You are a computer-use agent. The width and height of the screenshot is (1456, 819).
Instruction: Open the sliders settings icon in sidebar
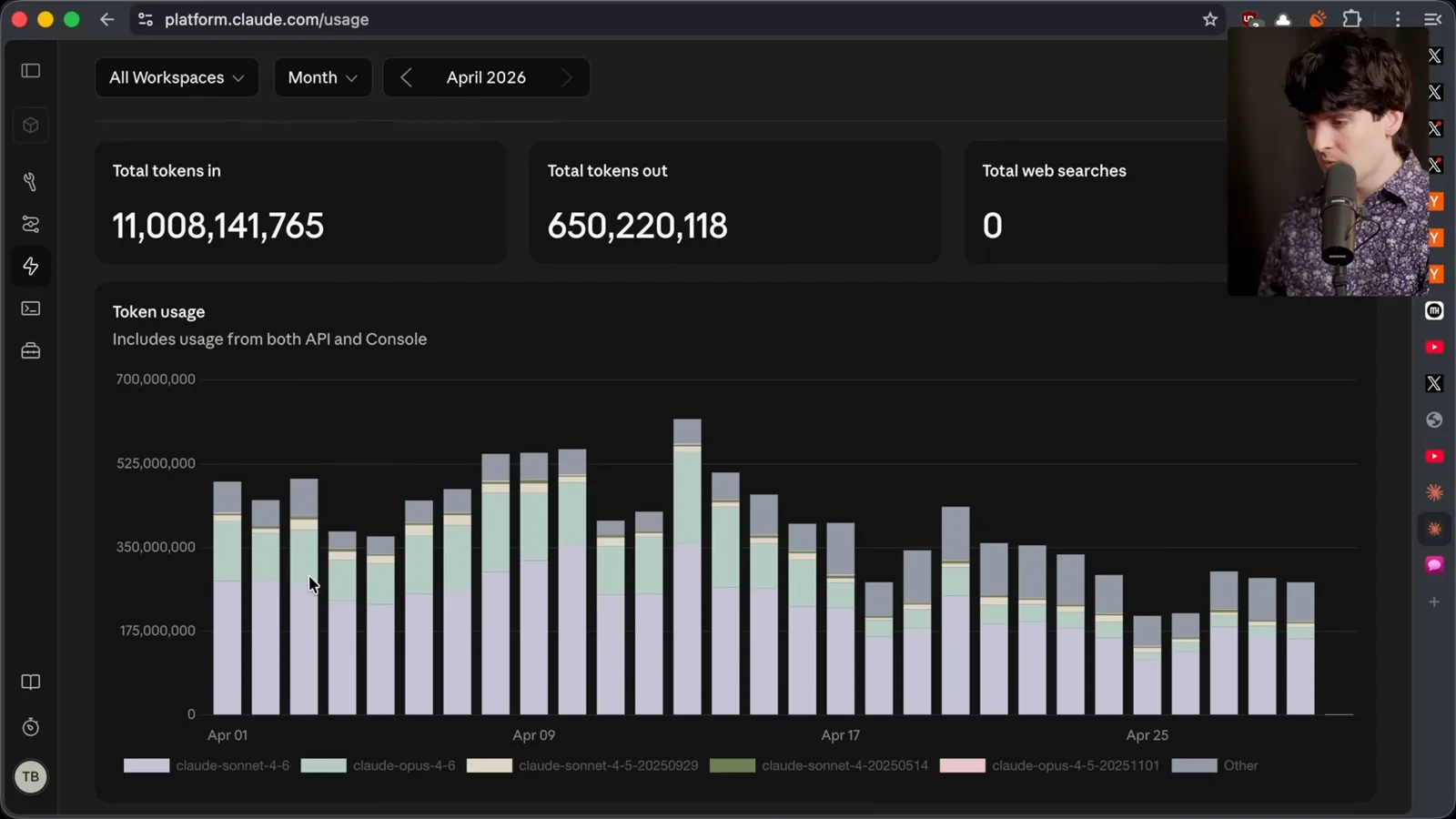coord(31,224)
